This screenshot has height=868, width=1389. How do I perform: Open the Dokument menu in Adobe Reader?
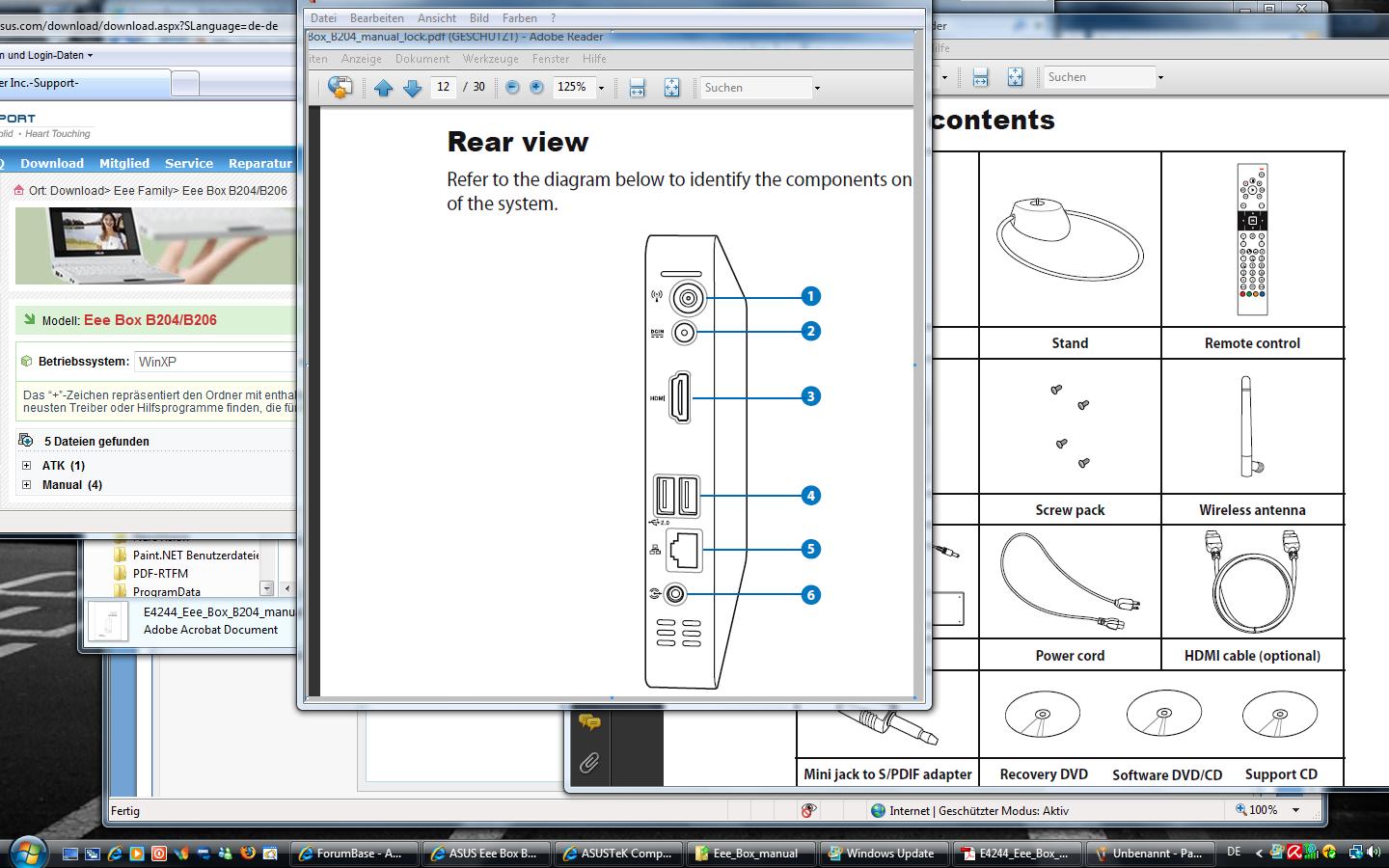coord(422,59)
